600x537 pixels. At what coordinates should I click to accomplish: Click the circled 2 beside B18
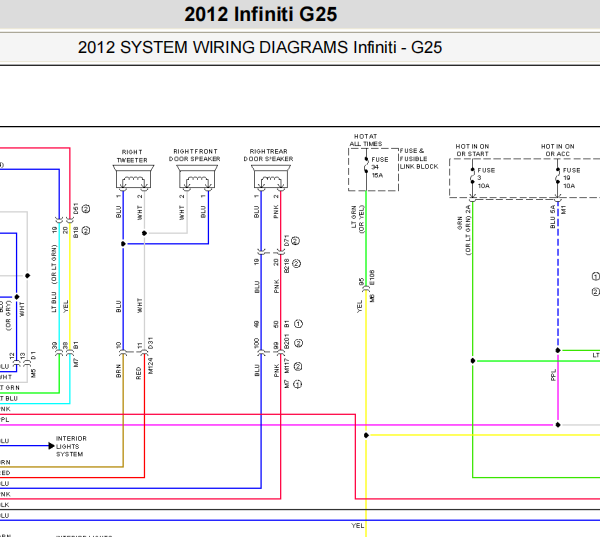pos(86,230)
